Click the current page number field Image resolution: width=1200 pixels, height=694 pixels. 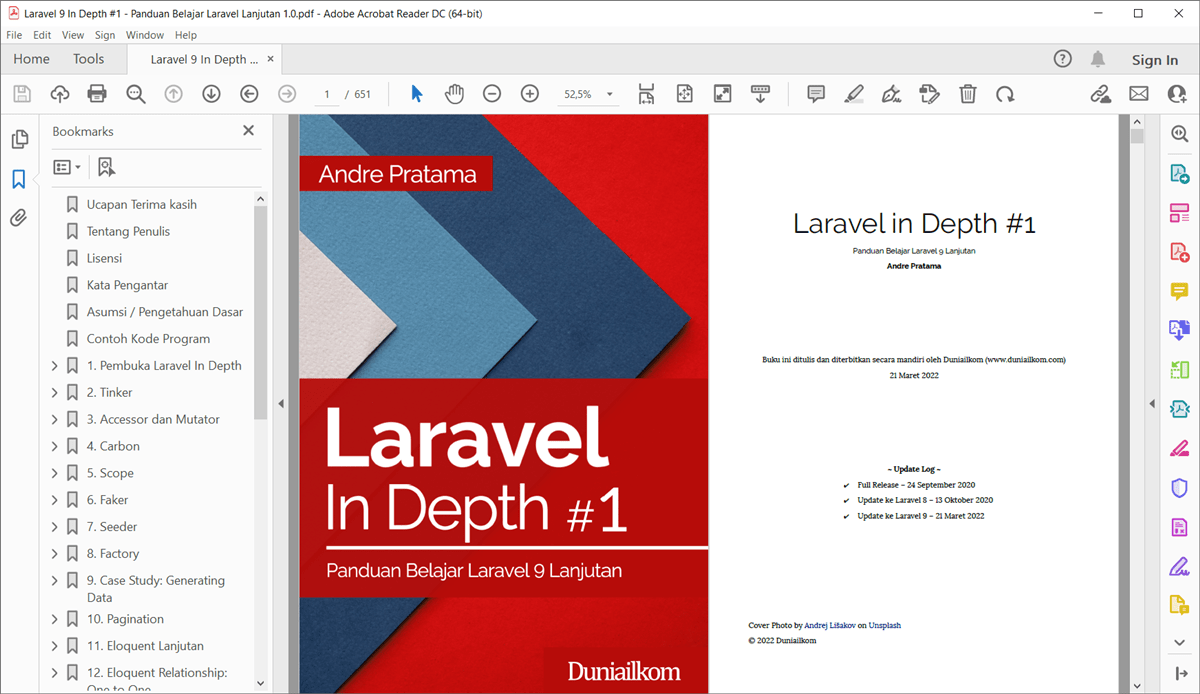pyautogui.click(x=326, y=94)
